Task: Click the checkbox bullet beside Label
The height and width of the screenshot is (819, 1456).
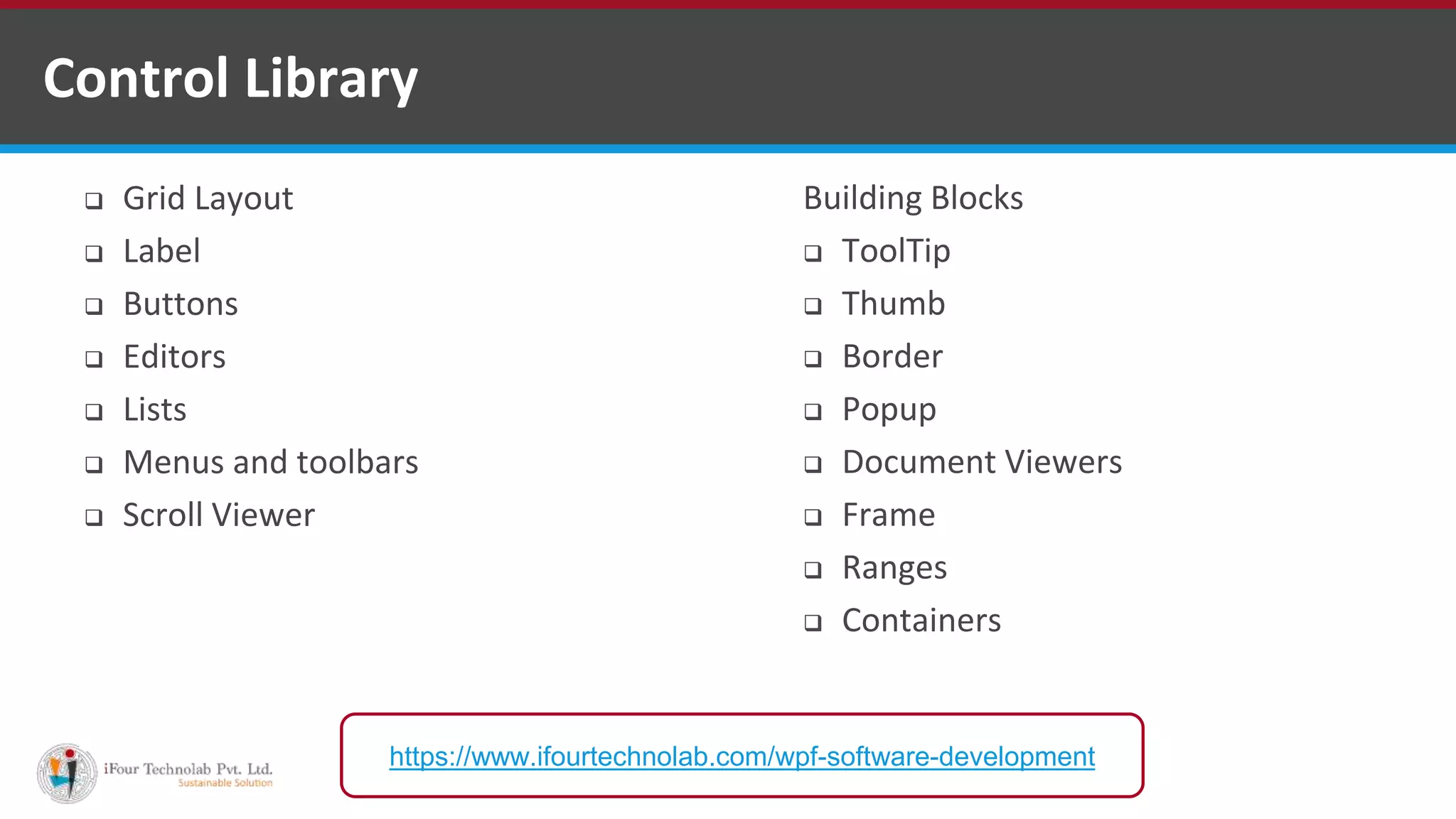Action: (x=94, y=253)
